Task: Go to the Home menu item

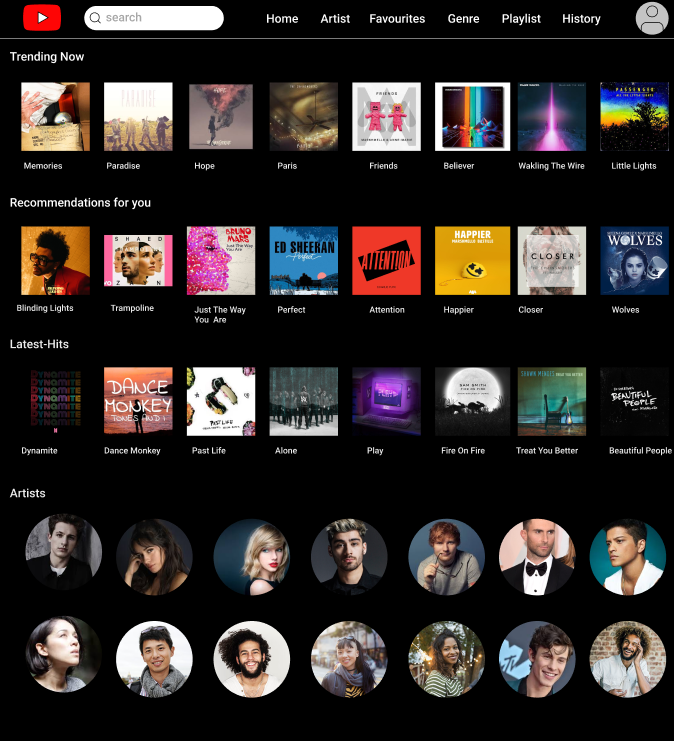Action: click(282, 19)
